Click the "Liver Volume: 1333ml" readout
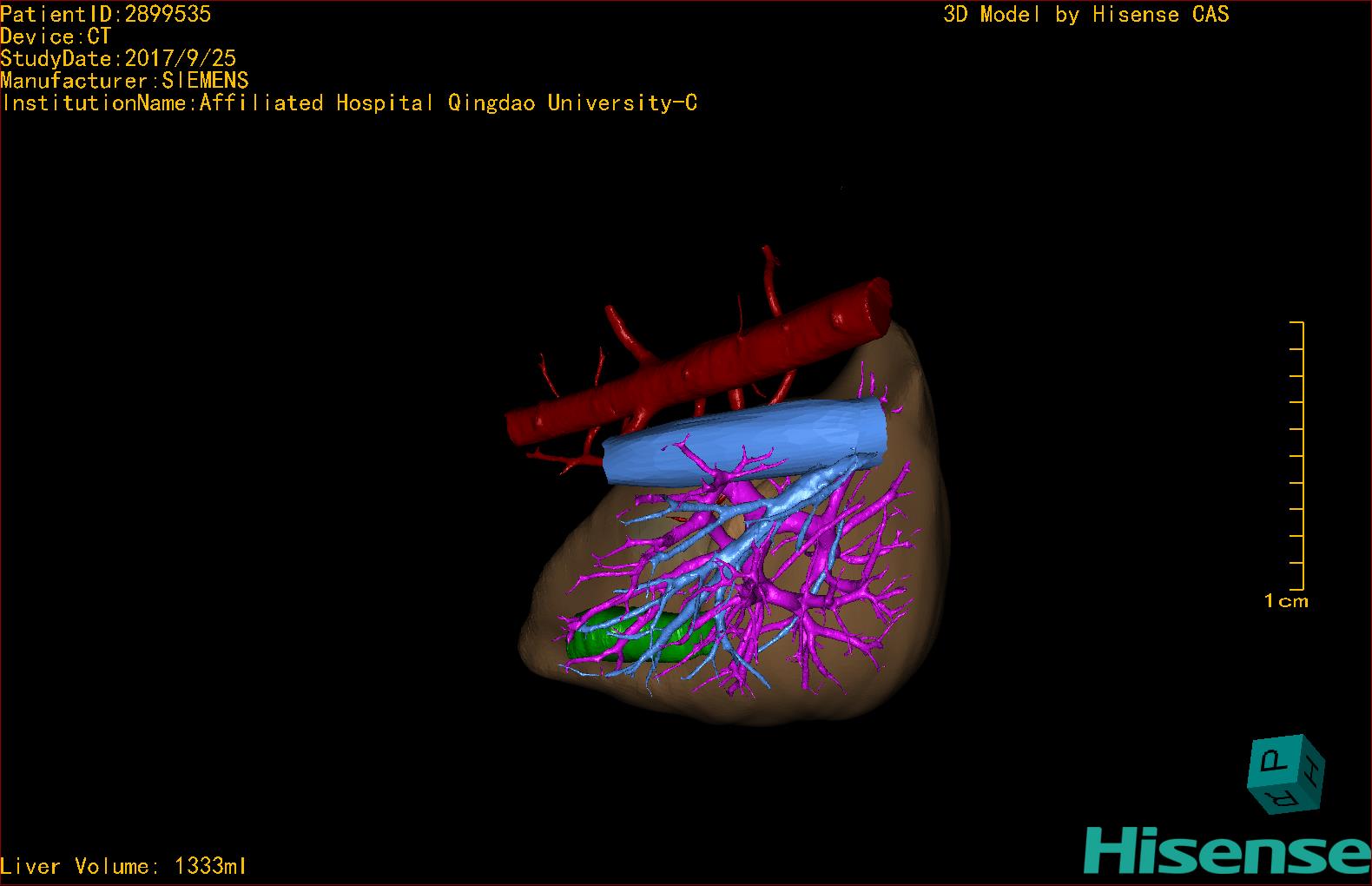The width and height of the screenshot is (1372, 886). tap(124, 866)
